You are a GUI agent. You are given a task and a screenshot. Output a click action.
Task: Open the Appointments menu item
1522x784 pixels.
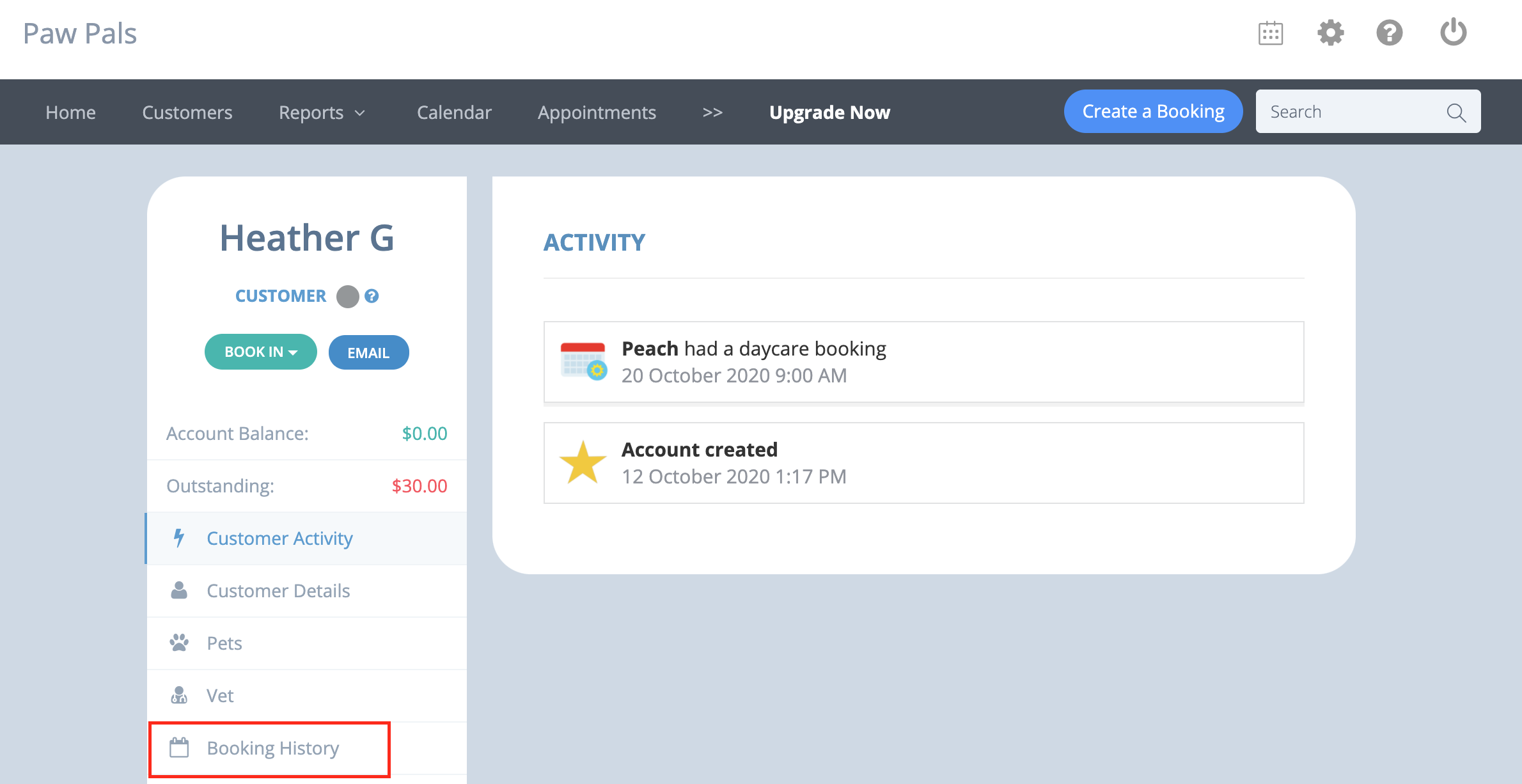tap(597, 113)
